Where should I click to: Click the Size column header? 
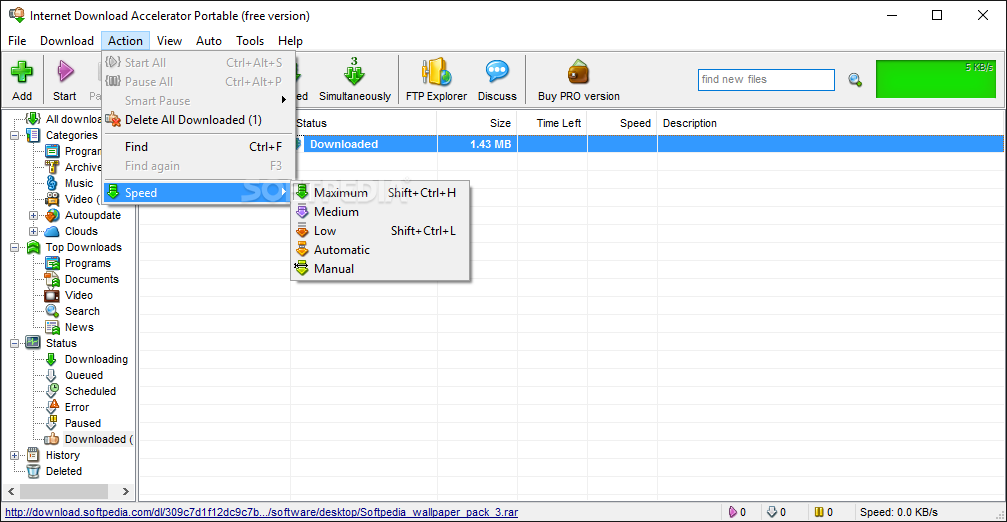click(477, 123)
